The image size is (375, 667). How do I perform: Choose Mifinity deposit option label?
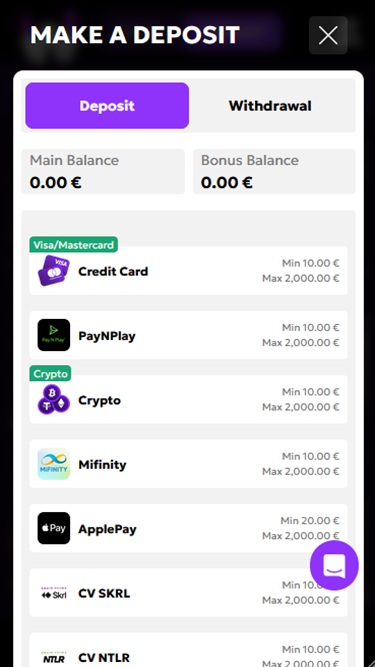tap(102, 465)
